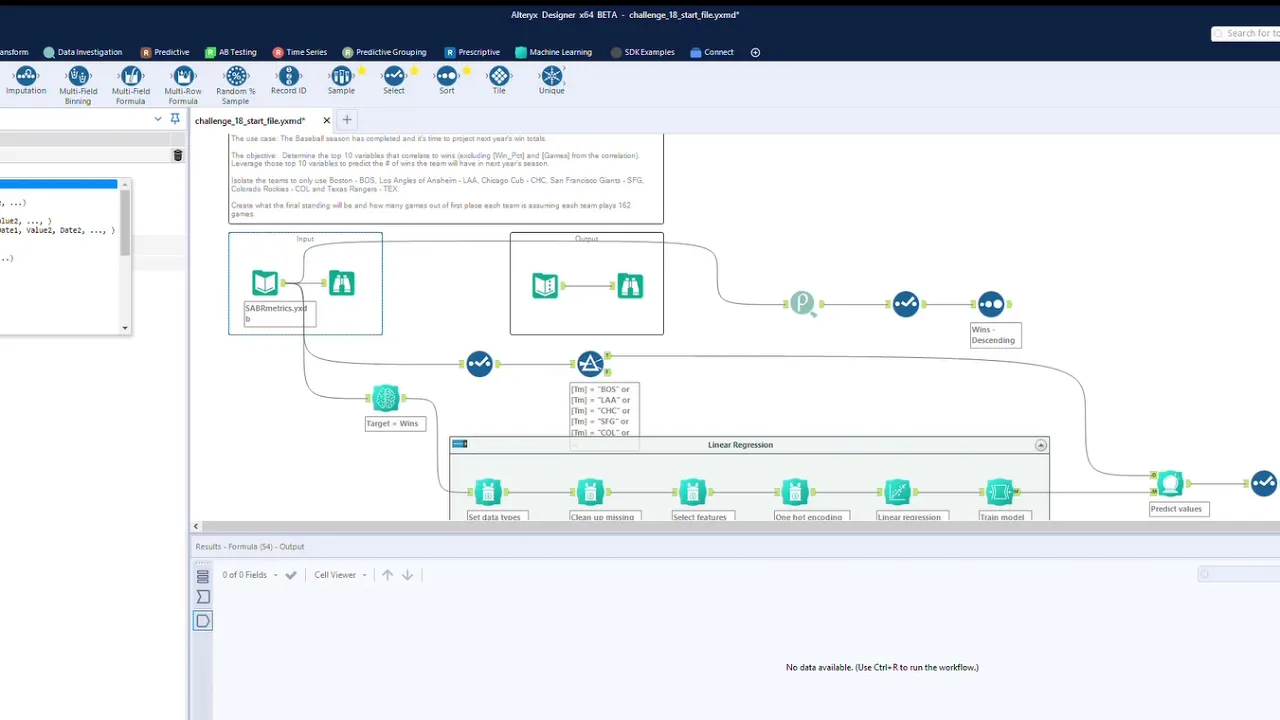
Task: Toggle favorite star on Sort tool
Action: pos(466,71)
